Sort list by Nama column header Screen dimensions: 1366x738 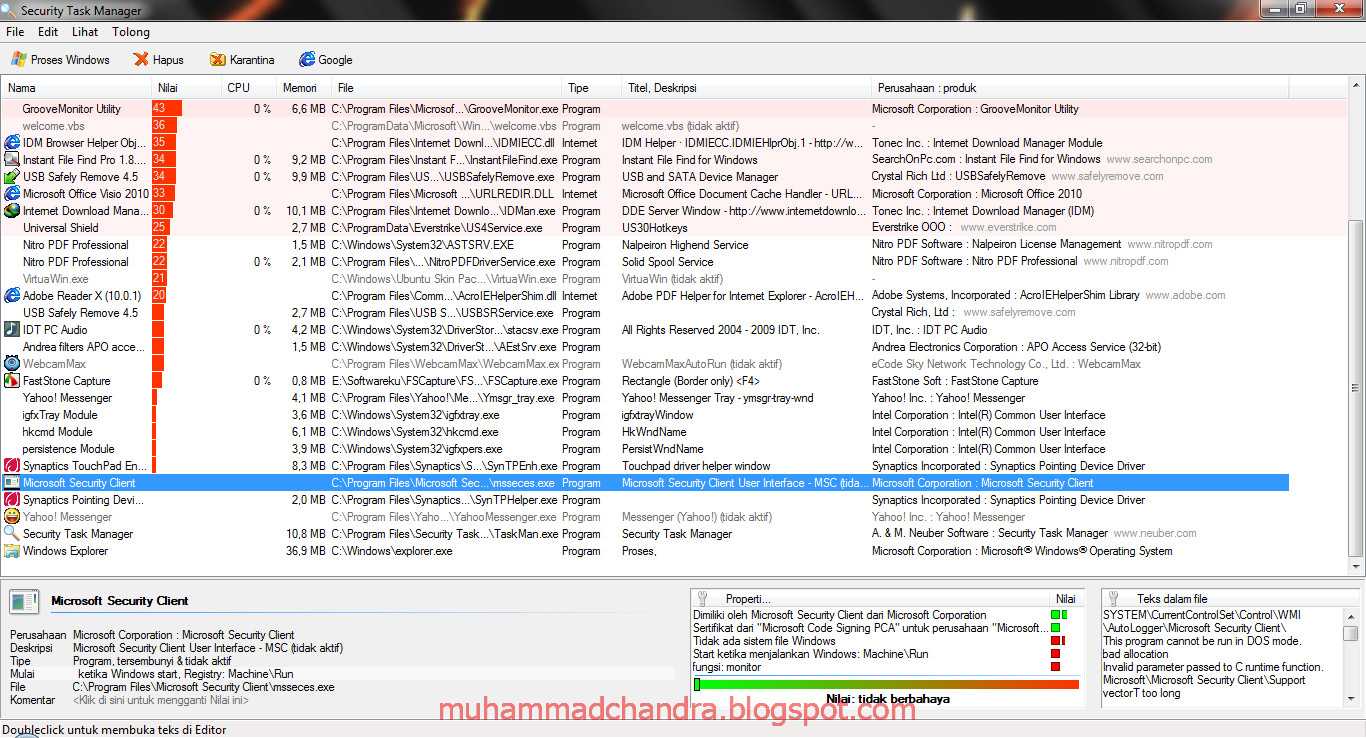[x=76, y=88]
